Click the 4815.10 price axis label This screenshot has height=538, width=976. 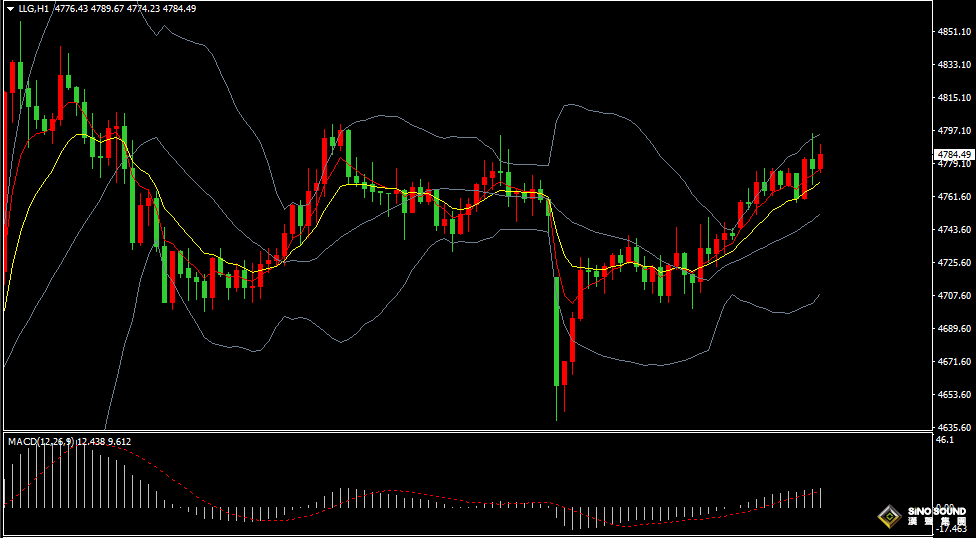[x=954, y=98]
